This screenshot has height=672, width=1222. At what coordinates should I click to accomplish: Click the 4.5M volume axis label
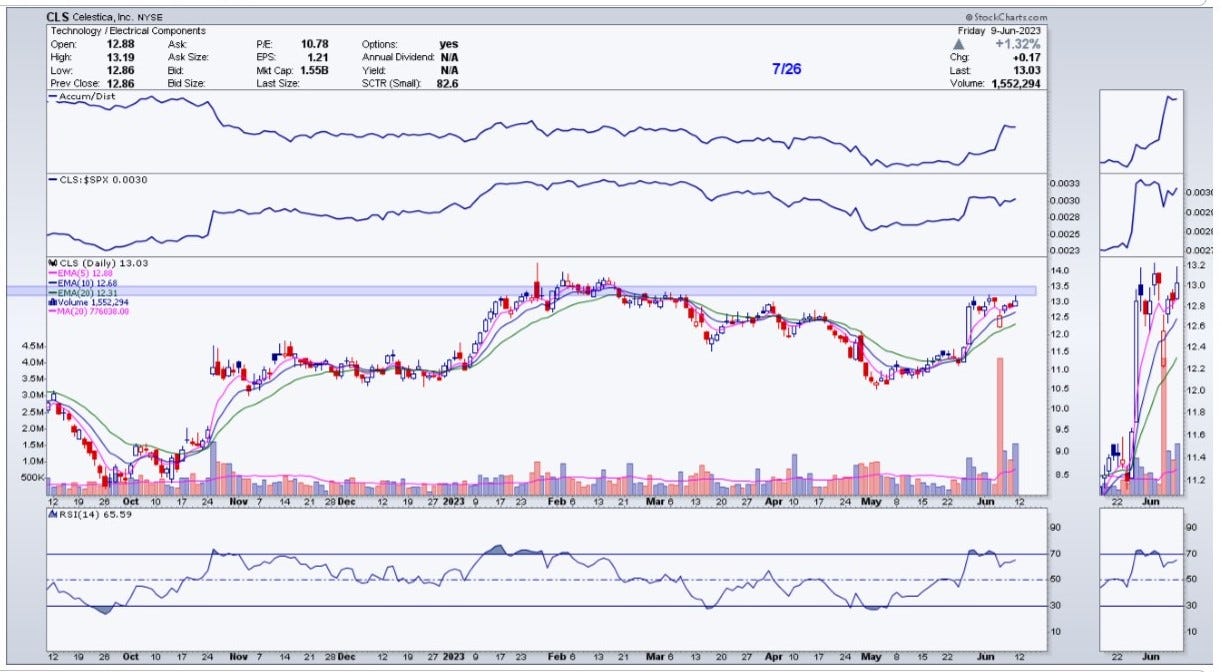pos(32,346)
